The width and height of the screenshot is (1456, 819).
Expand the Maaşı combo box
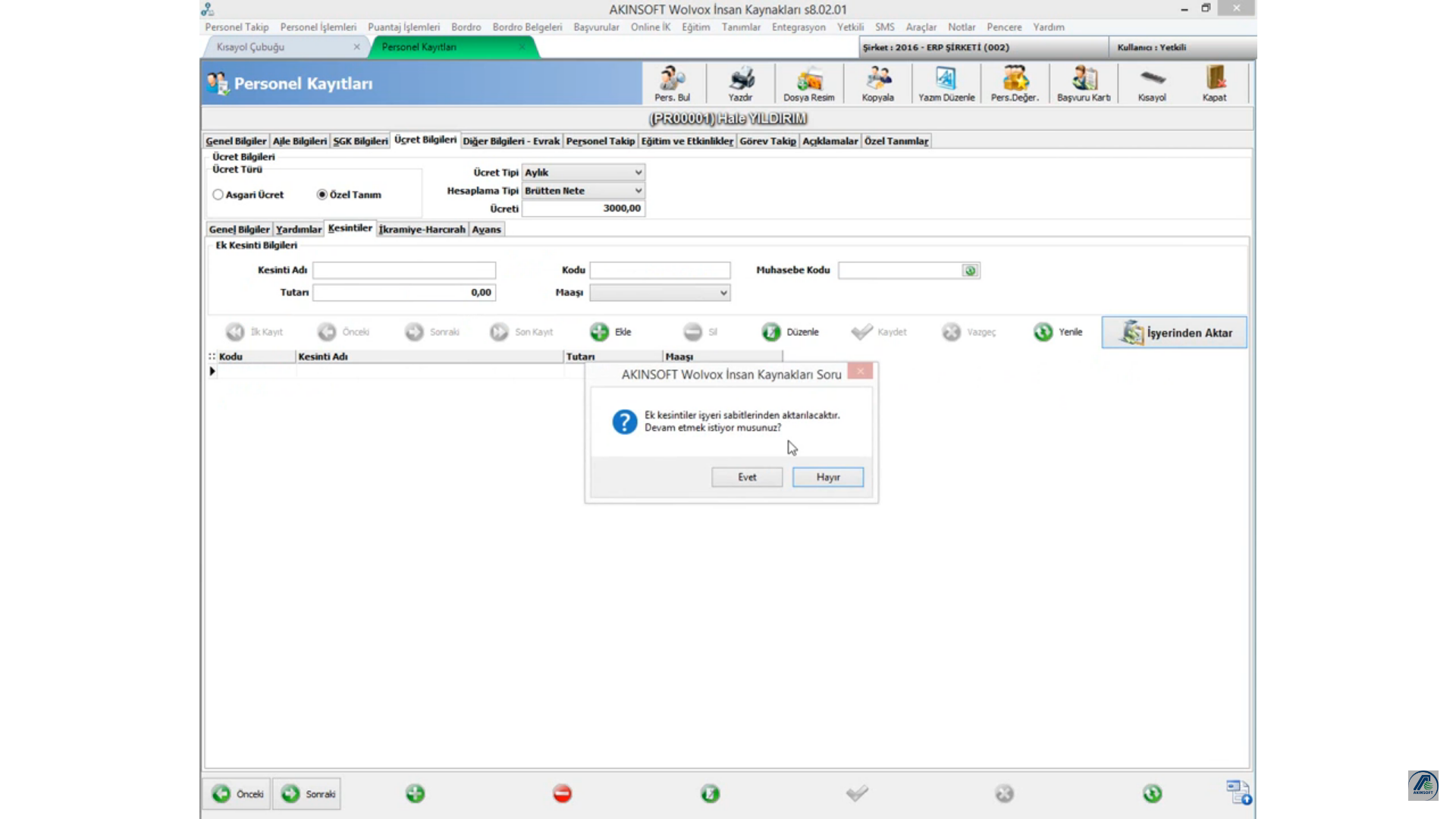pos(660,293)
